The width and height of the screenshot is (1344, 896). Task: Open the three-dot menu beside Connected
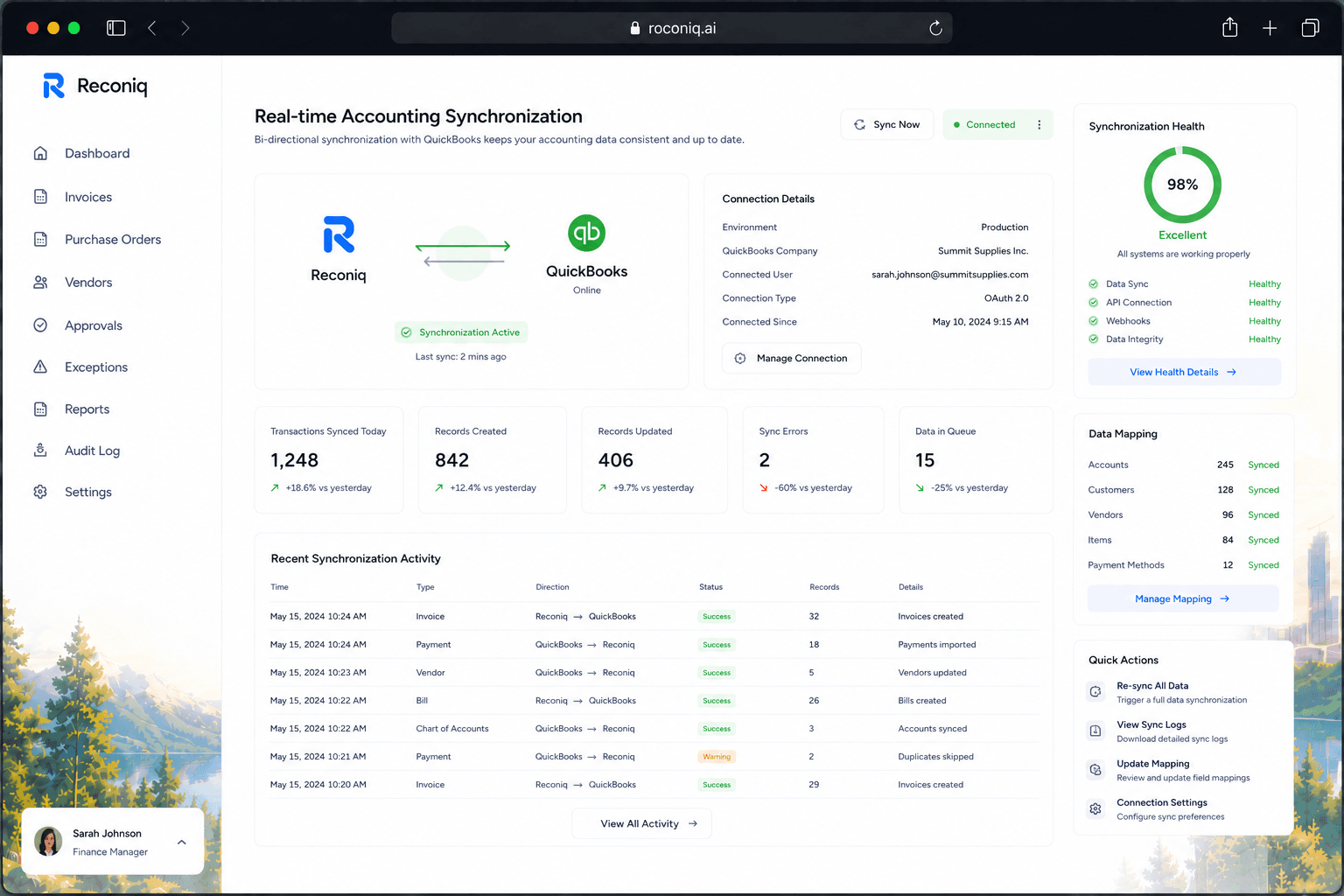tap(1039, 124)
